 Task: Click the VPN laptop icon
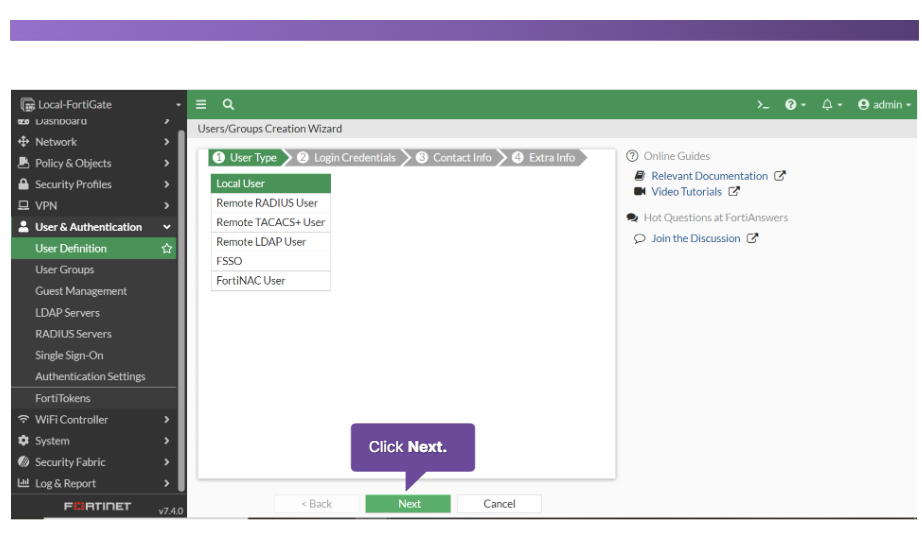pos(24,205)
